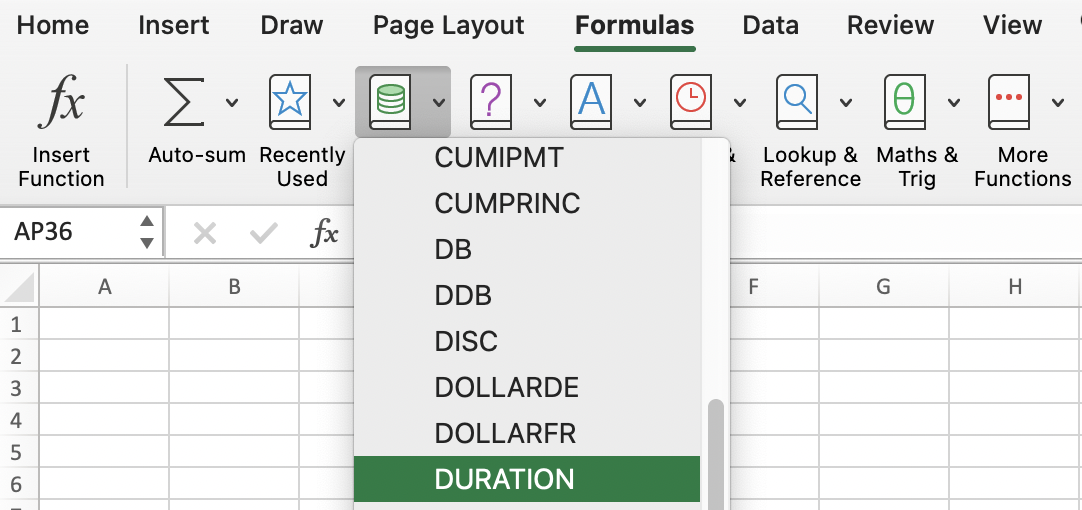Viewport: 1082px width, 510px height.
Task: Choose DOLLARDE from the function list
Action: [527, 388]
